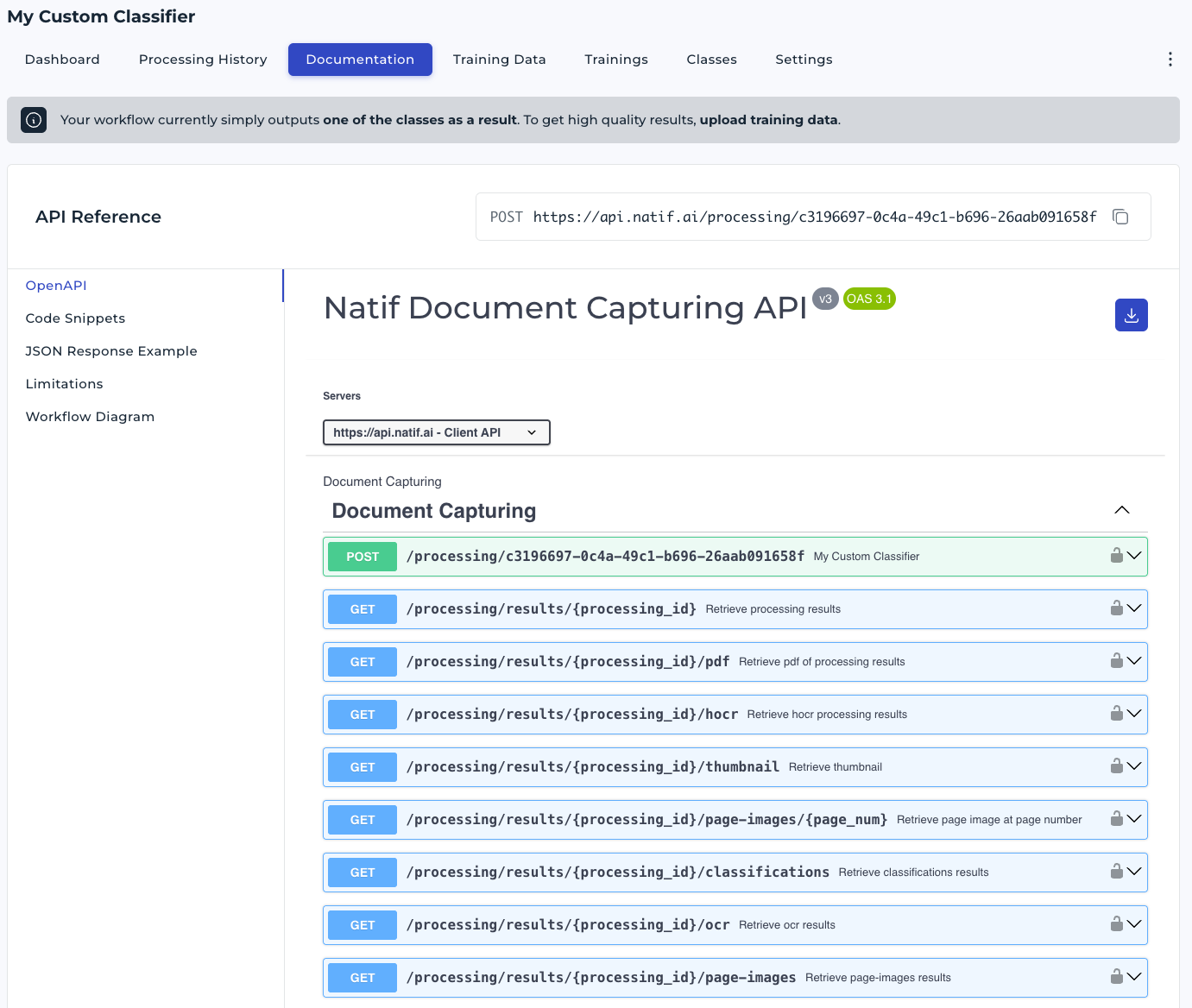Open the Workflow Diagram section
The image size is (1192, 1008).
tap(90, 417)
